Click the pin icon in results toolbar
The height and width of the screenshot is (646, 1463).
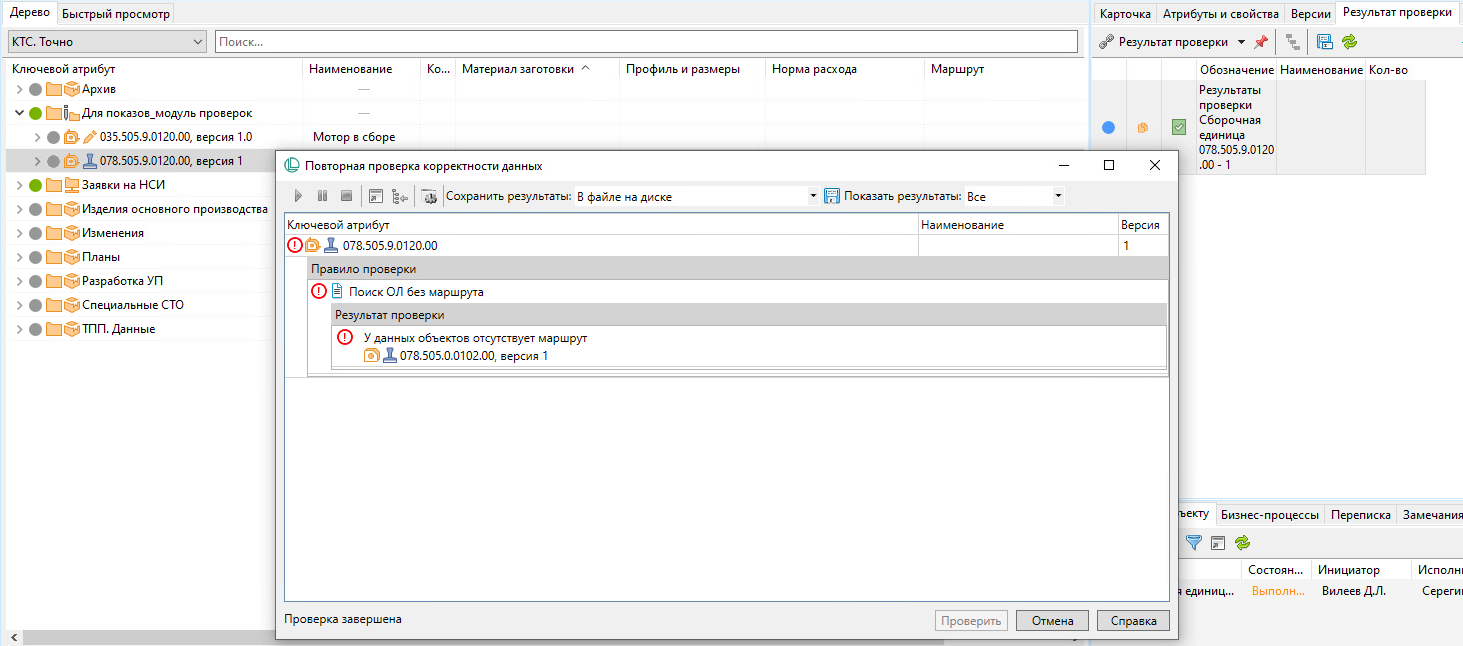pos(1260,42)
